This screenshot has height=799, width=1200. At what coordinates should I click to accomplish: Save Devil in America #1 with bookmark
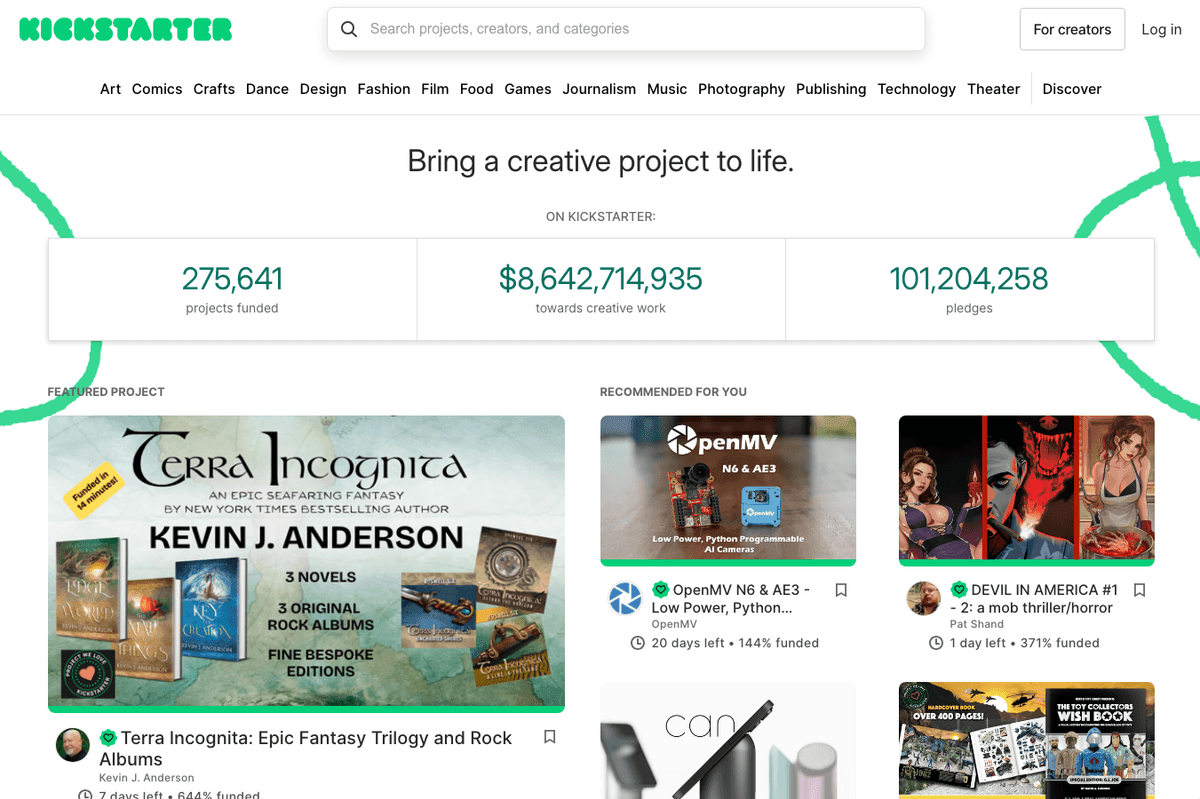(x=1139, y=590)
